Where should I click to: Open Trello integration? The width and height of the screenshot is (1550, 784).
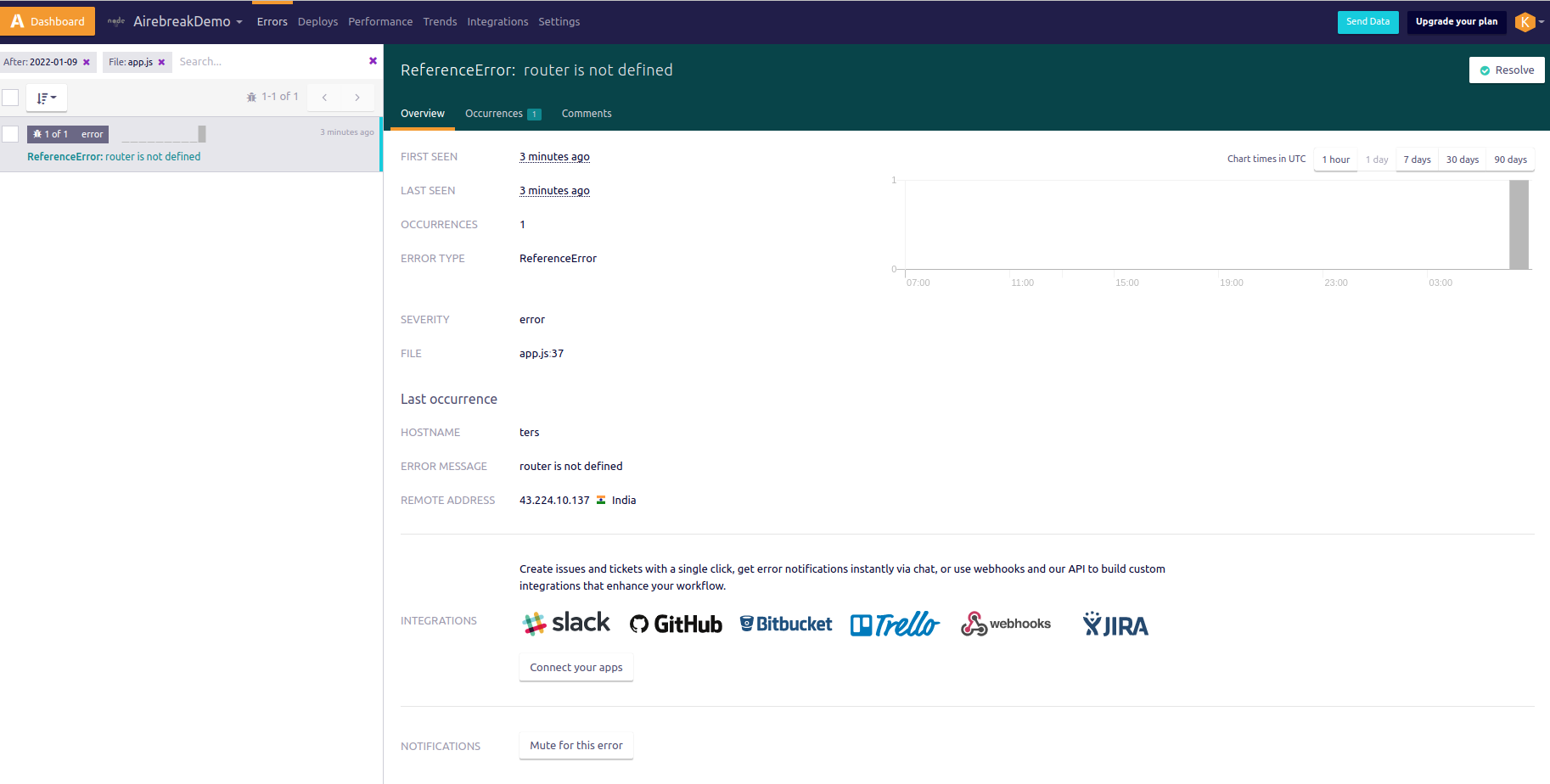click(x=894, y=624)
